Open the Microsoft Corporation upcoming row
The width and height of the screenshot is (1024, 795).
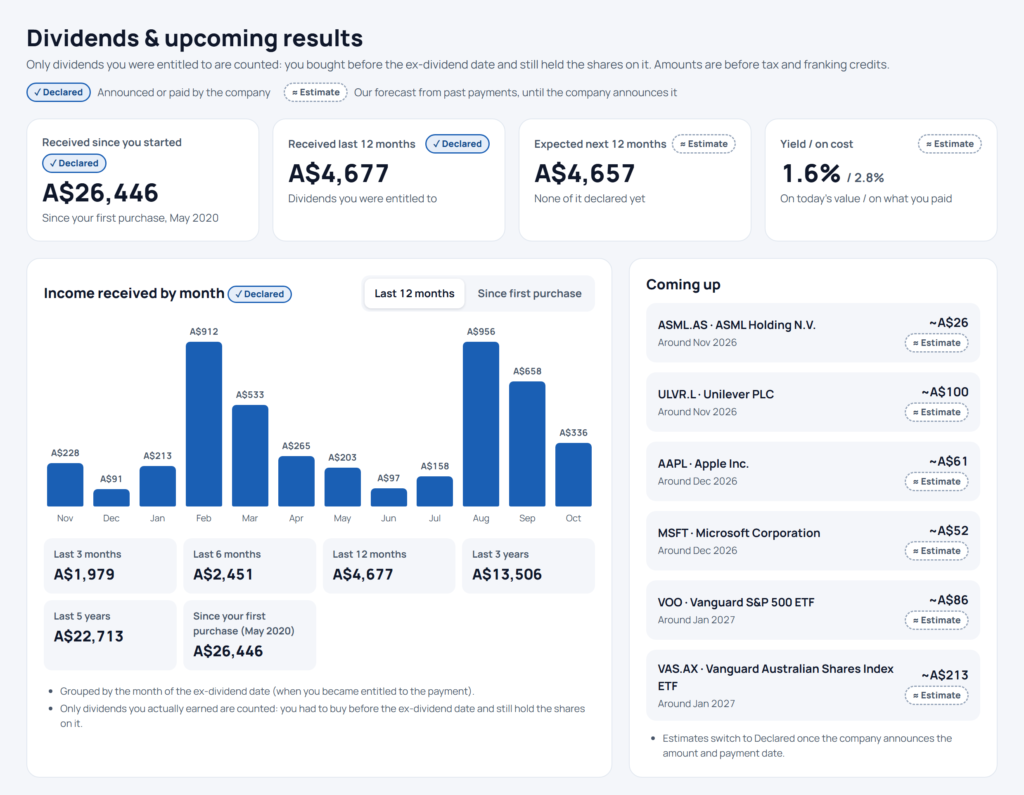(812, 540)
